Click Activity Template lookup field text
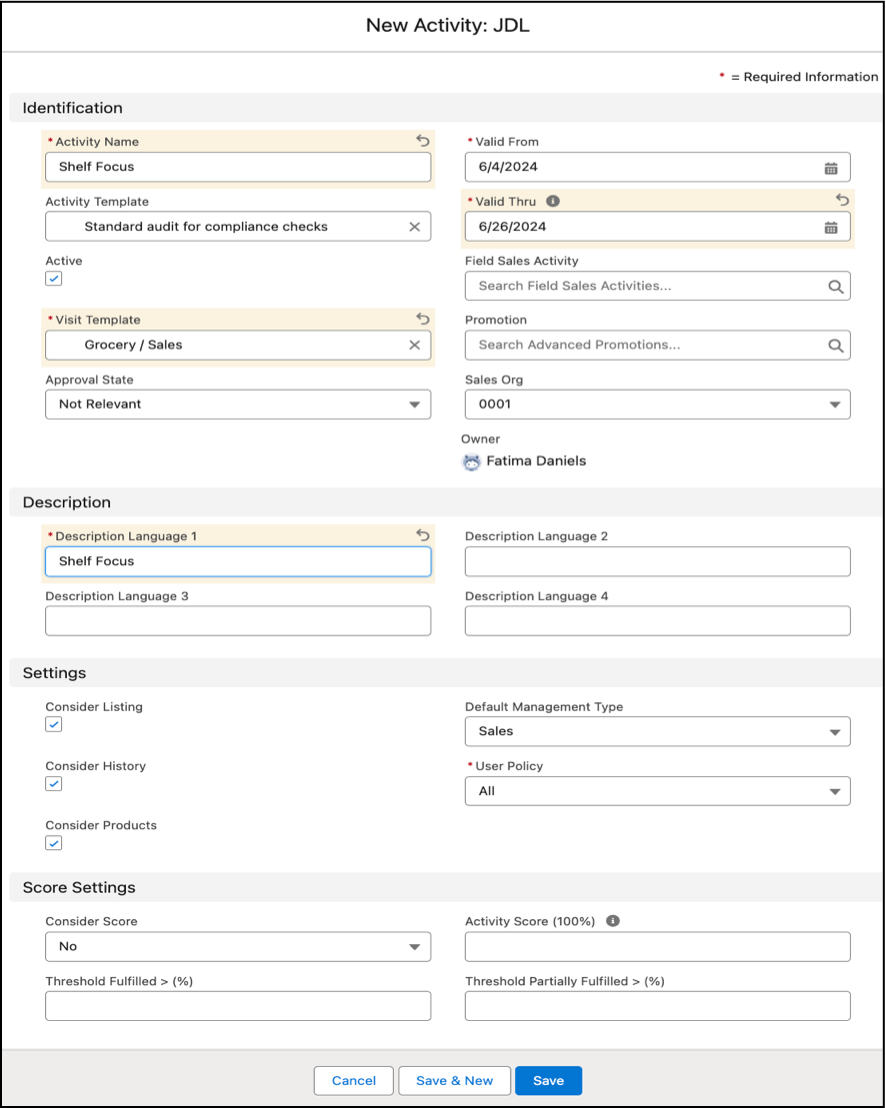This screenshot has width=886, height=1108. pyautogui.click(x=206, y=227)
